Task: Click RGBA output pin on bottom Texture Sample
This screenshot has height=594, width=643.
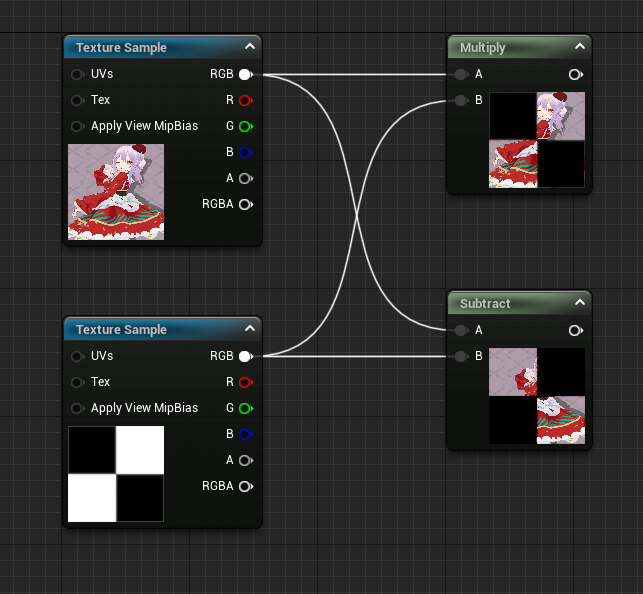Action: click(x=246, y=486)
